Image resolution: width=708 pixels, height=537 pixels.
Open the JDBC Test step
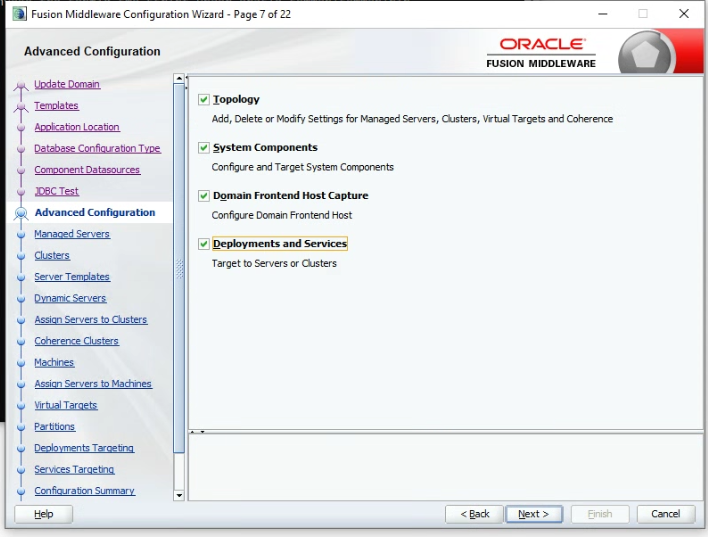pyautogui.click(x=56, y=191)
